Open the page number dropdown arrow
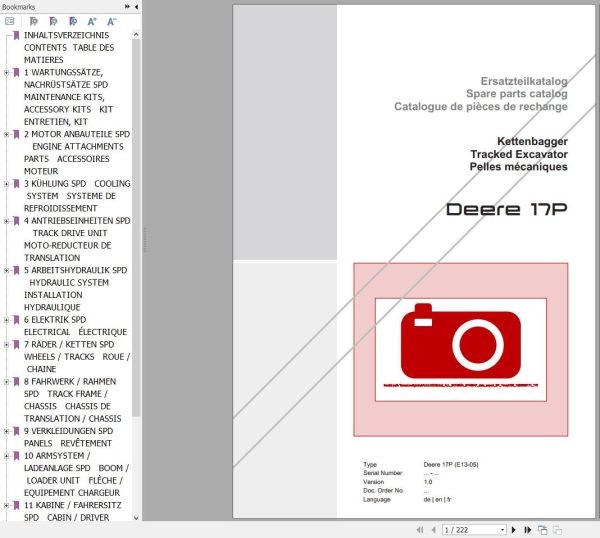Viewport: 600px width, 538px height. click(502, 530)
